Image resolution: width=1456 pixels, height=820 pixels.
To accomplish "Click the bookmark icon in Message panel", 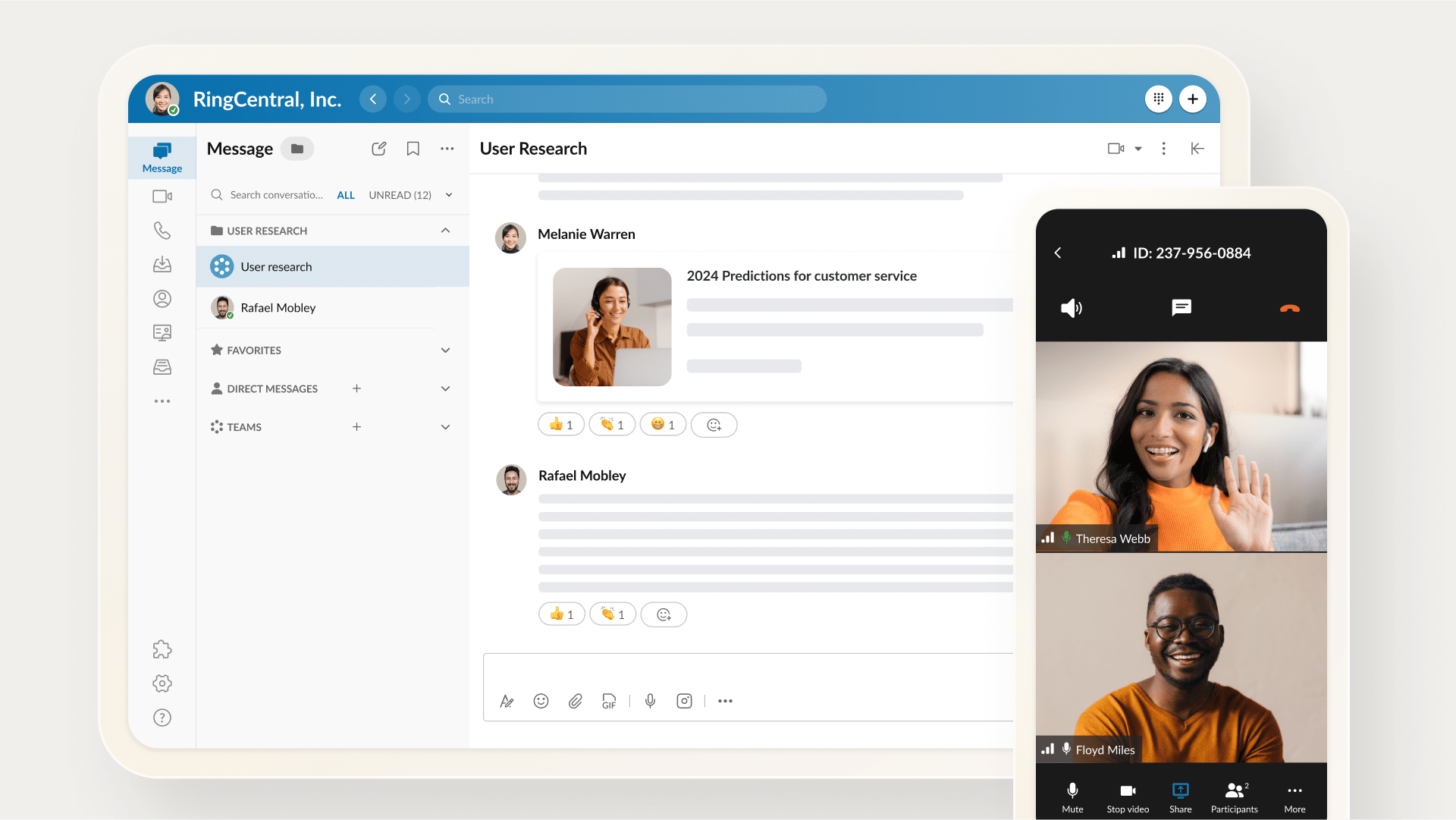I will tap(413, 149).
